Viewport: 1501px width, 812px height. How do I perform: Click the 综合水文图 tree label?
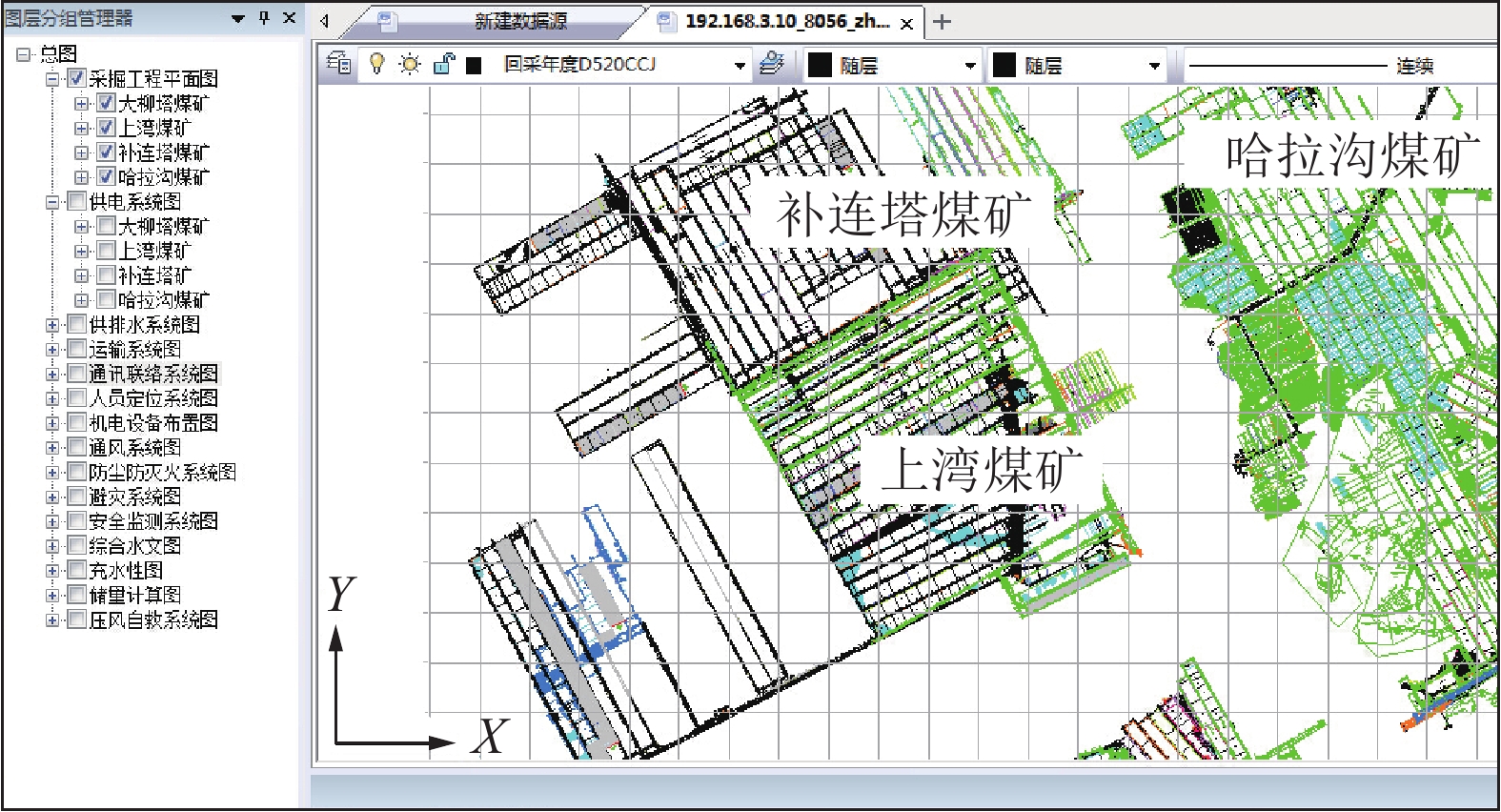tap(134, 546)
